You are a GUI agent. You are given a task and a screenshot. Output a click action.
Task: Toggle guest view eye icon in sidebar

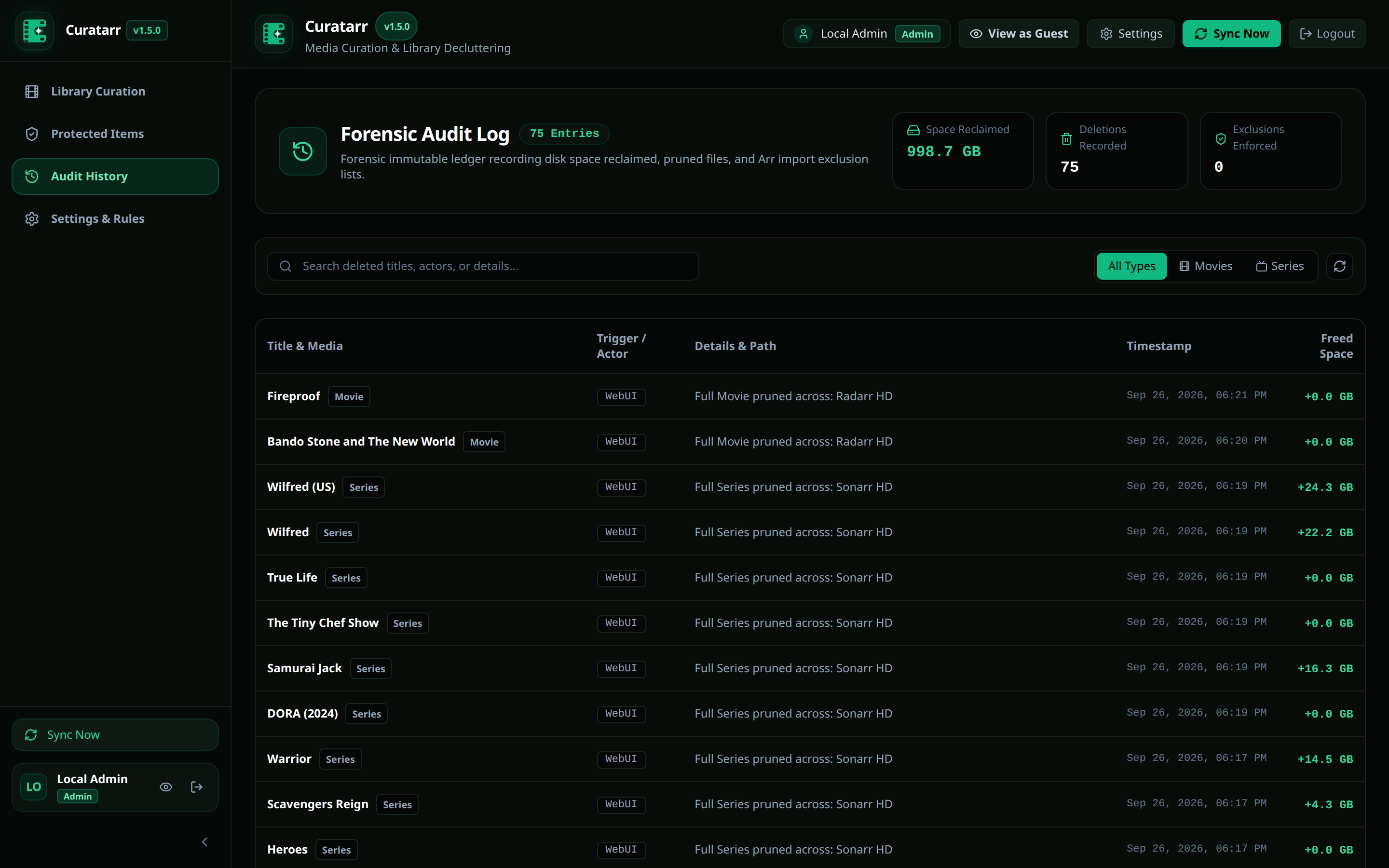(x=166, y=787)
